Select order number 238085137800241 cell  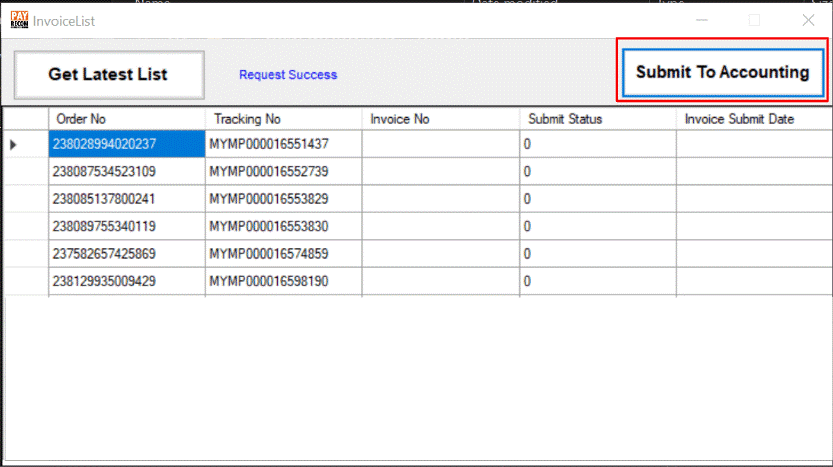click(x=126, y=199)
